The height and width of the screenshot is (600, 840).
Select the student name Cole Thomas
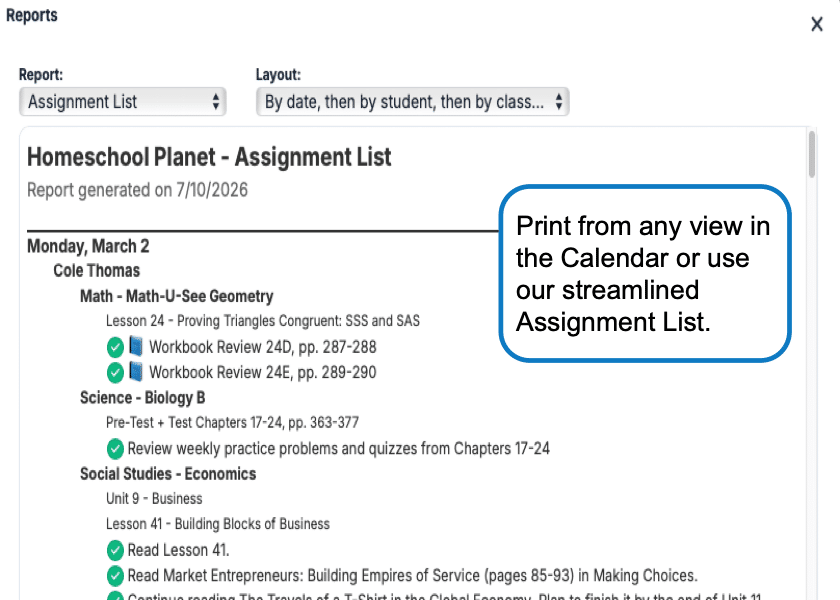[96, 271]
